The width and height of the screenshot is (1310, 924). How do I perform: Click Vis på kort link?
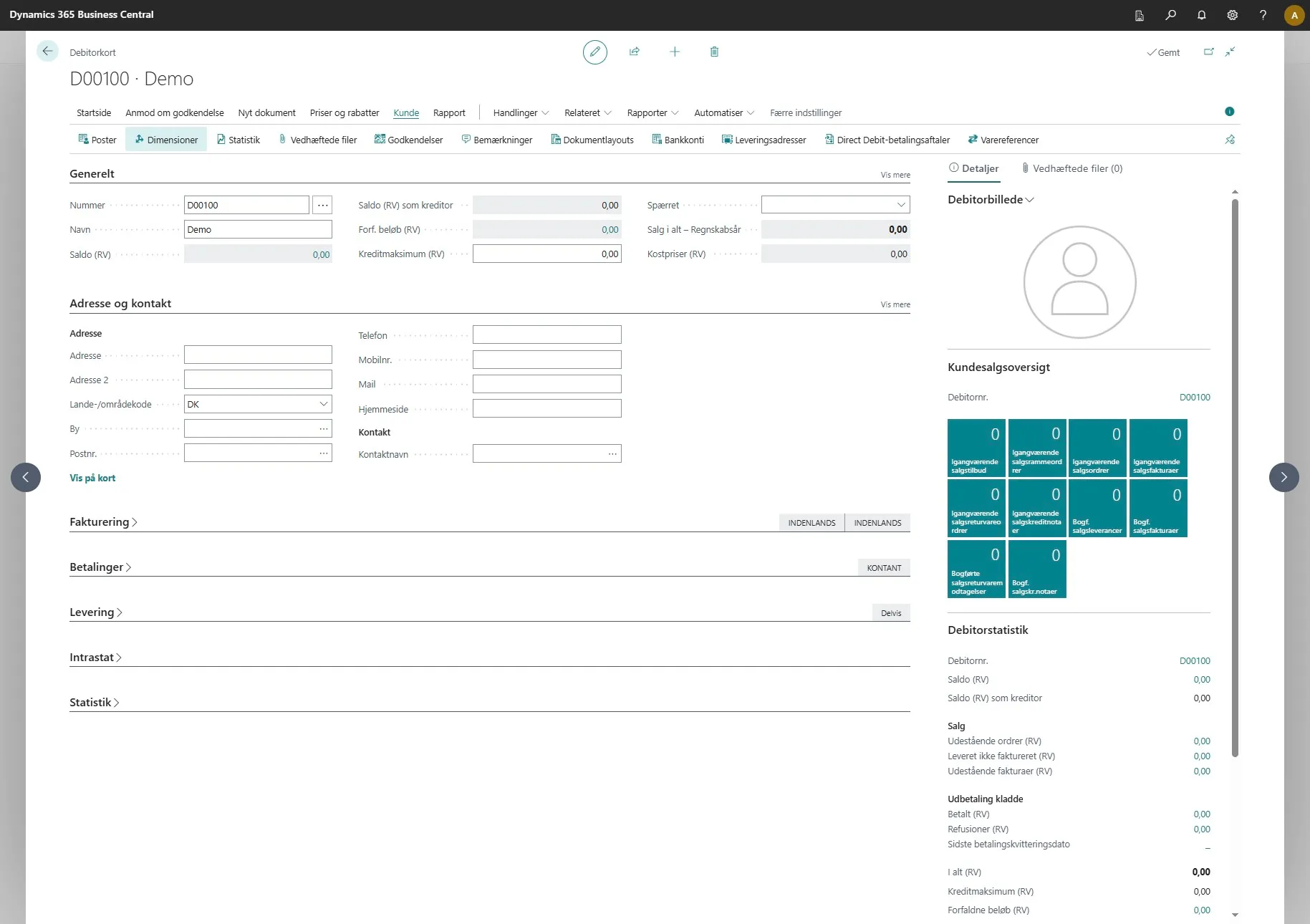pyautogui.click(x=92, y=478)
